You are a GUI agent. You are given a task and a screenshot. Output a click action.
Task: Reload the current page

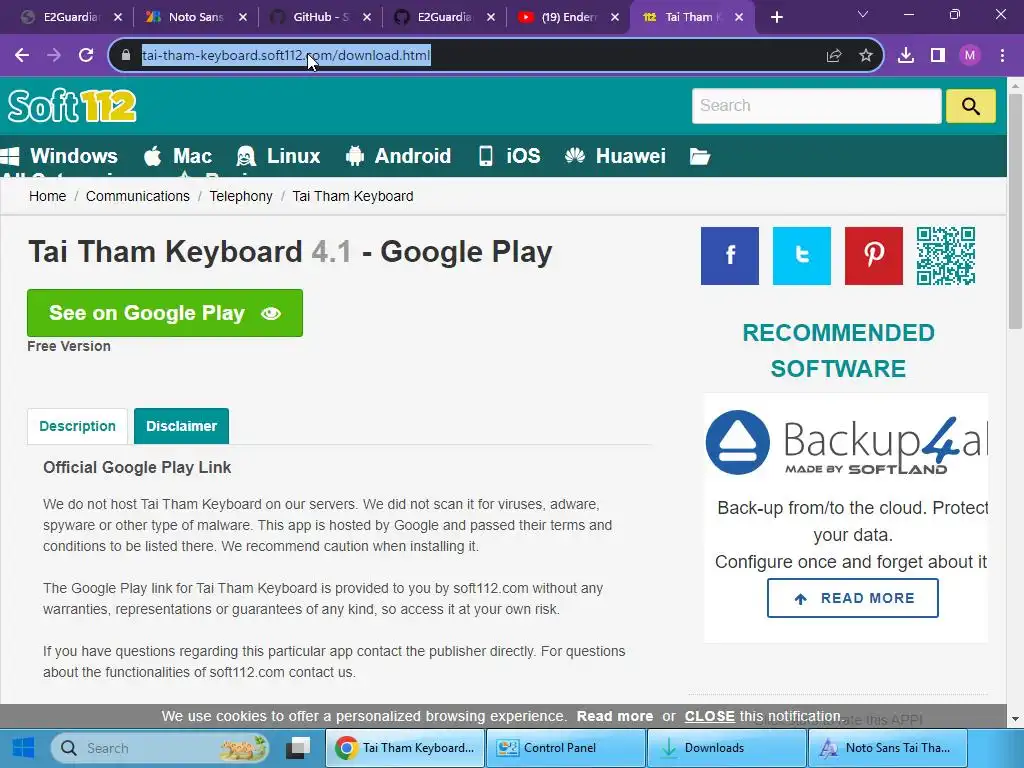click(x=86, y=56)
